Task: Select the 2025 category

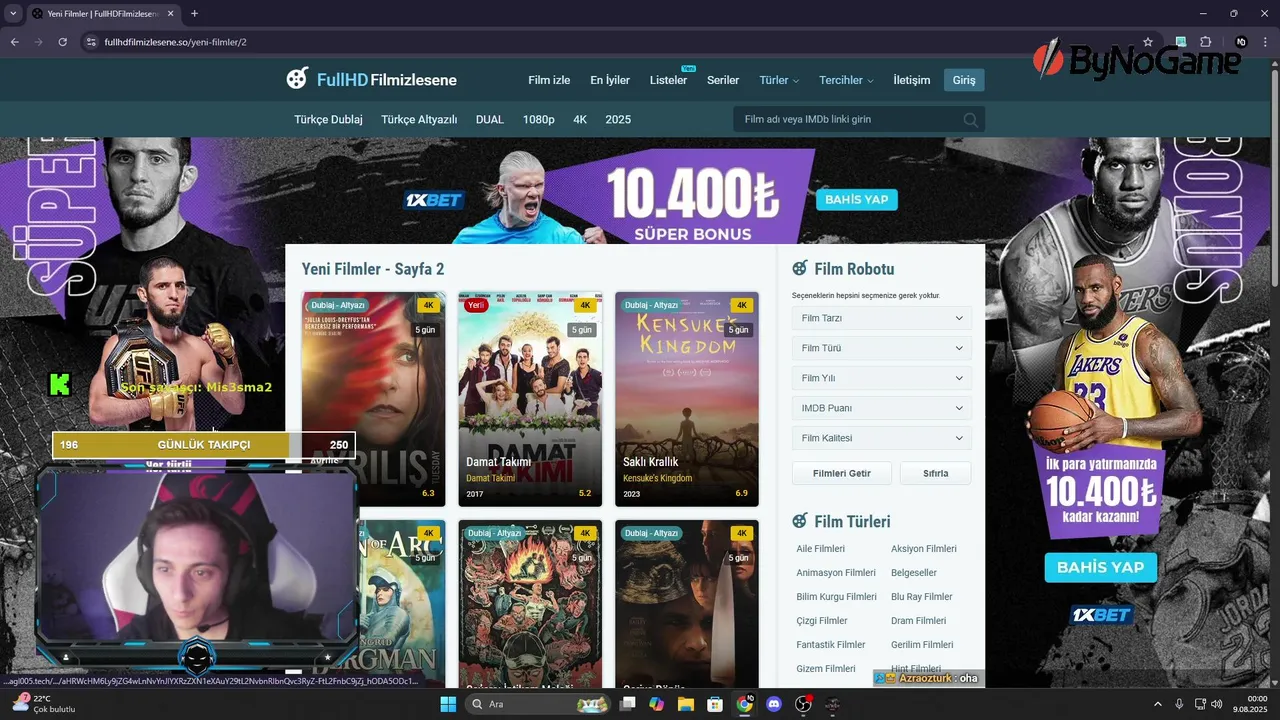Action: [618, 119]
